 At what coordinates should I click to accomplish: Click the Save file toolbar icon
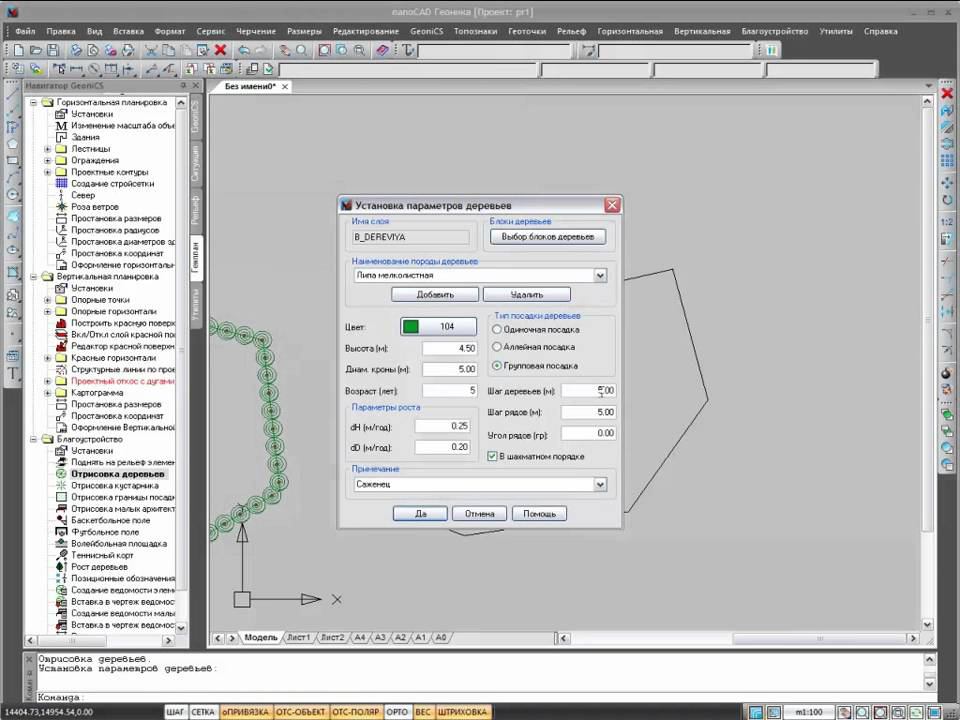[53, 50]
